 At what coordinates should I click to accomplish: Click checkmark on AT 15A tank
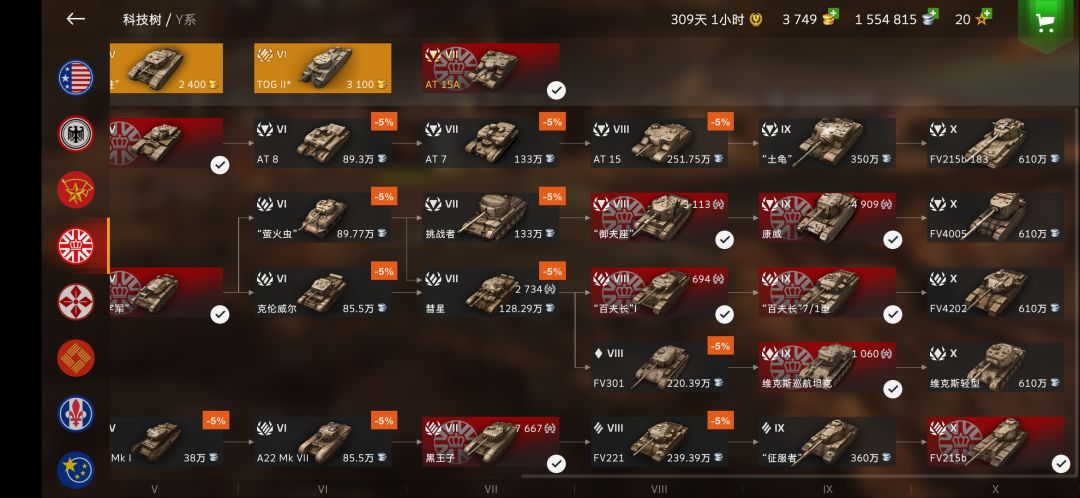pyautogui.click(x=556, y=90)
